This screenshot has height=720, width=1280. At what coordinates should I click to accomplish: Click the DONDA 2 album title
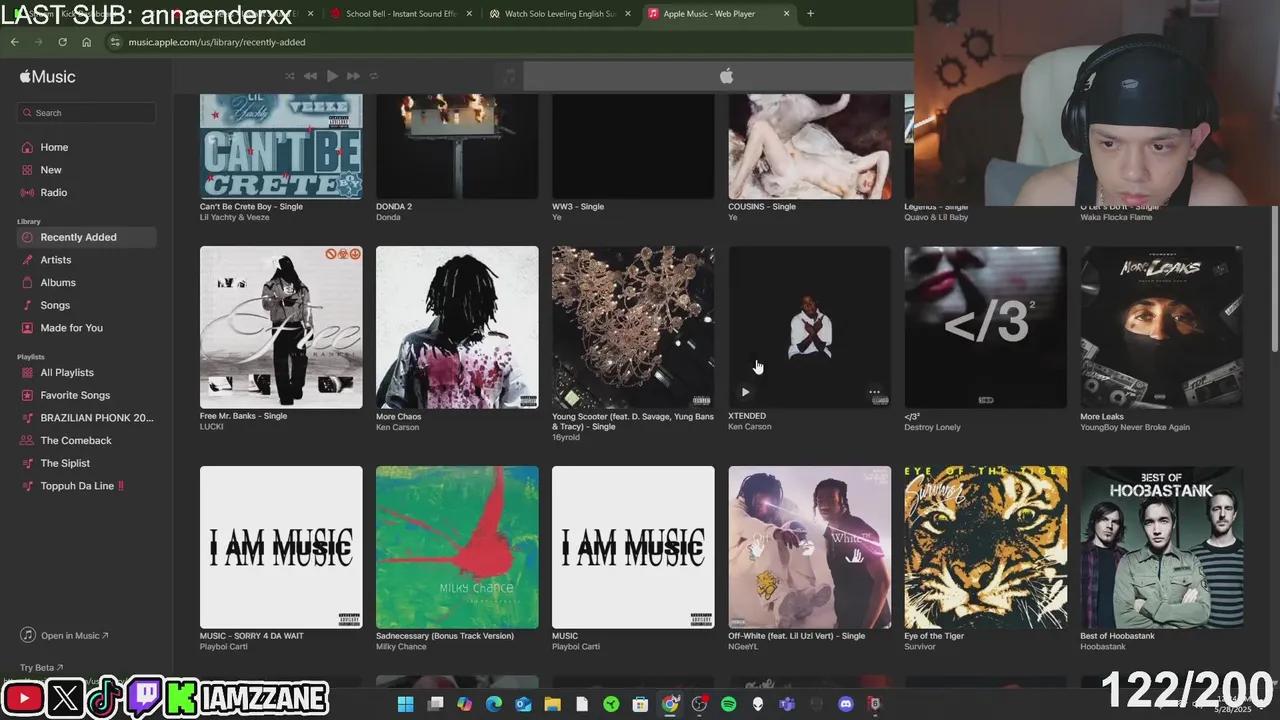394,207
